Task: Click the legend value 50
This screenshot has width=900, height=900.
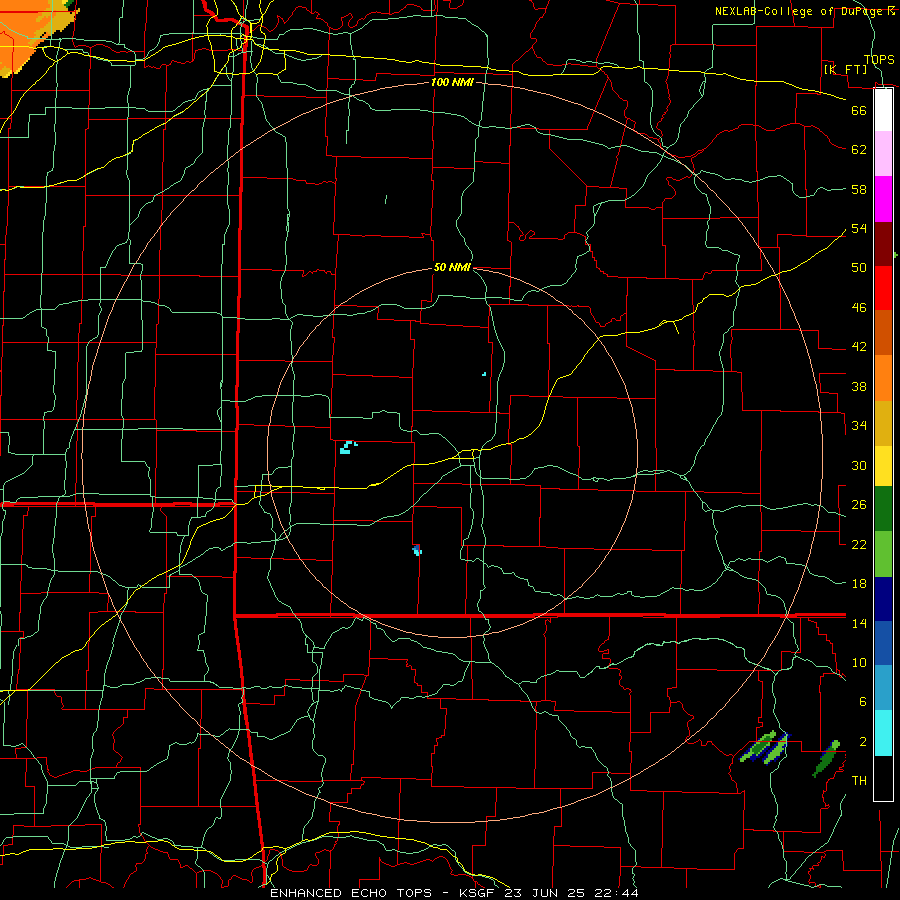Action: tap(859, 267)
